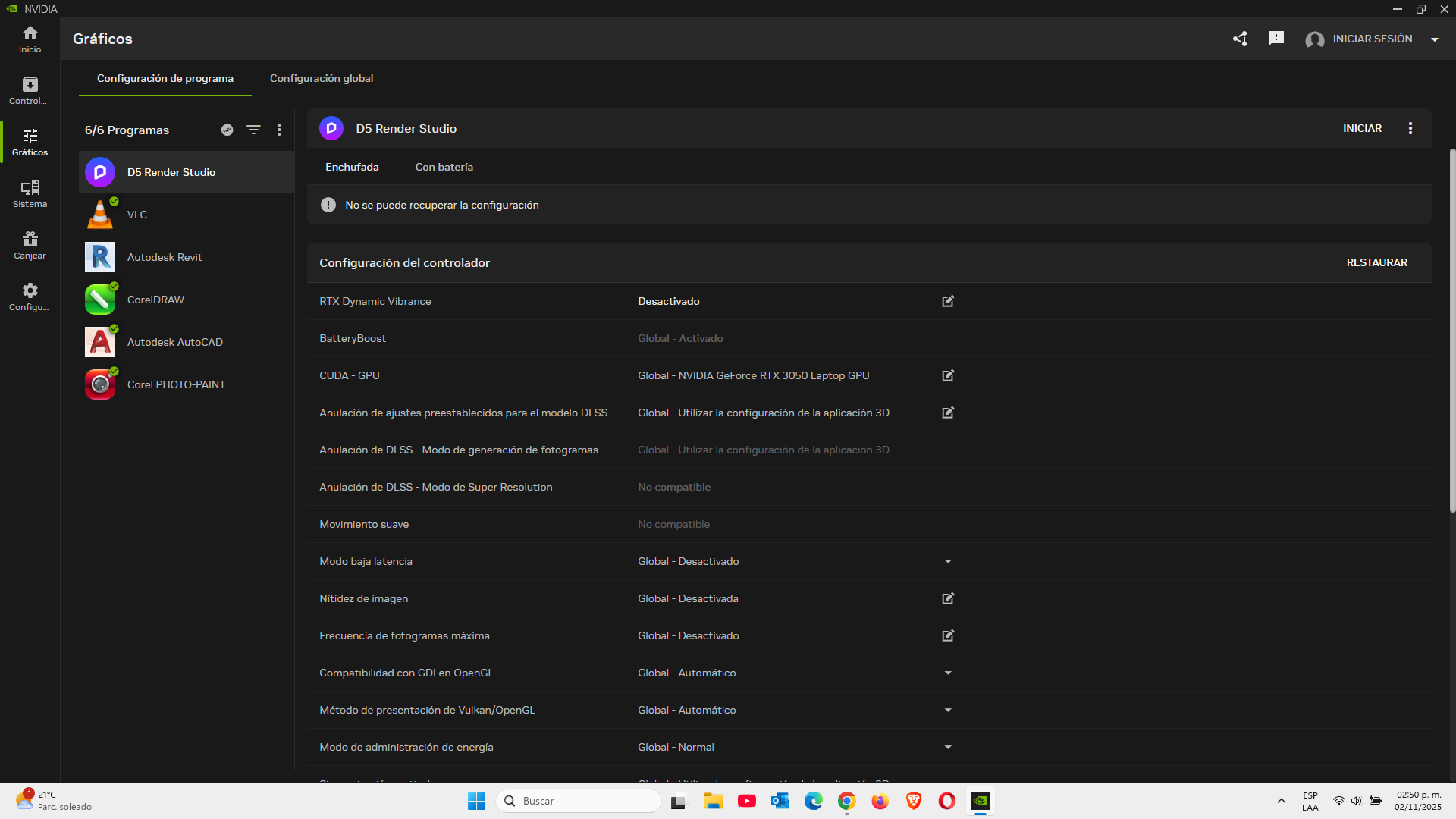Viewport: 1456px width, 819px height.
Task: Click the filter icon in programs list
Action: 253,130
